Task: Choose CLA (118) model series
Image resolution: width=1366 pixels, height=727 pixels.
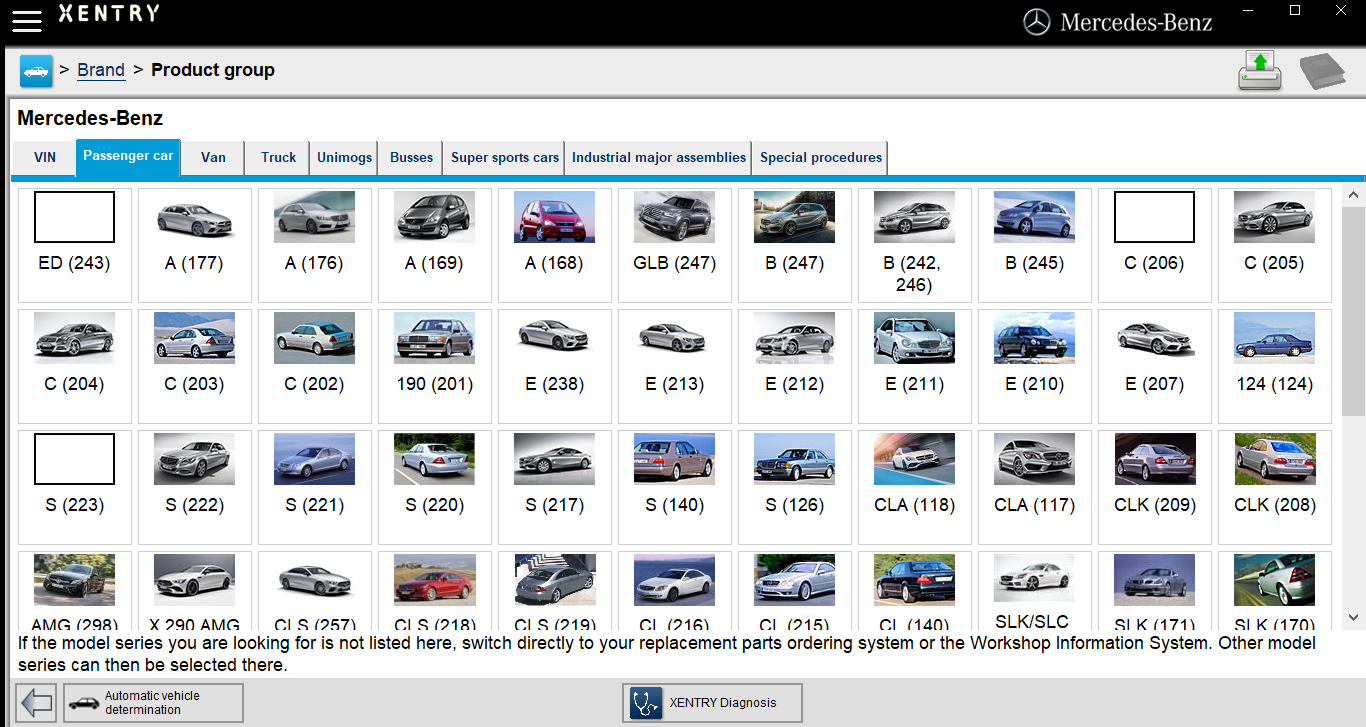Action: coord(915,487)
